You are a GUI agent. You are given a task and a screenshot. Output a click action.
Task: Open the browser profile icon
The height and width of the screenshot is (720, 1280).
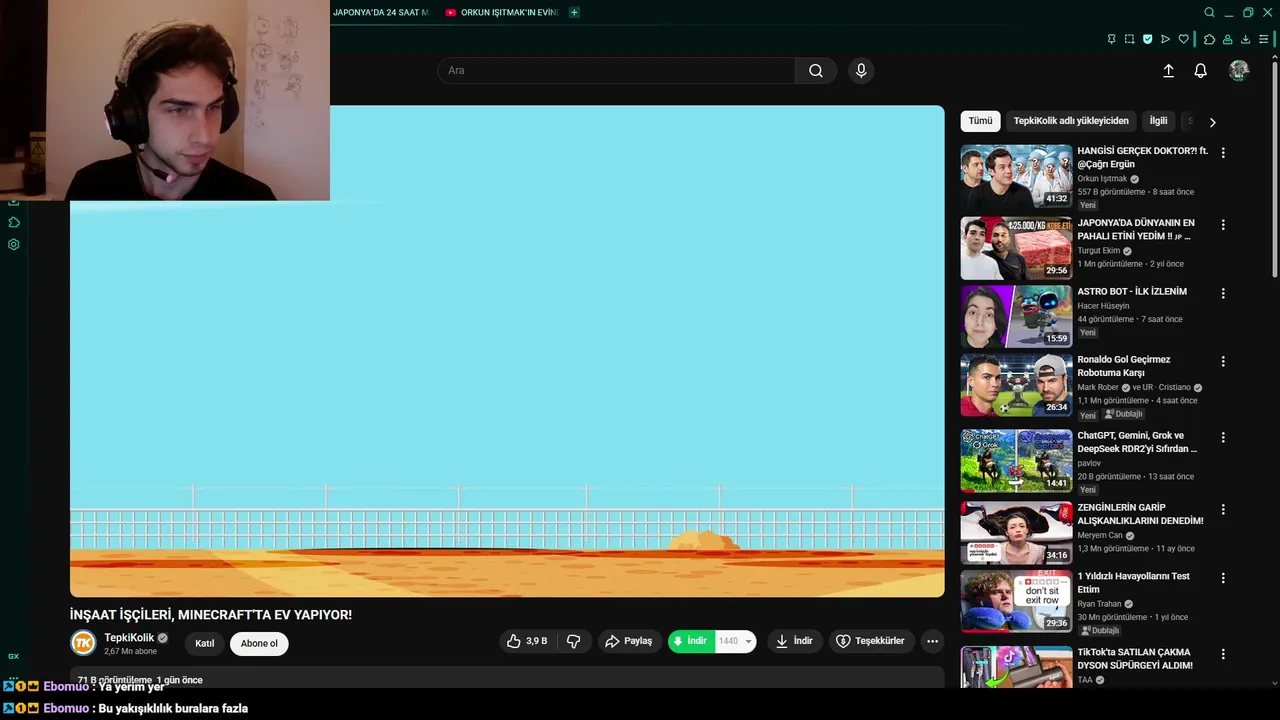pyautogui.click(x=1227, y=39)
